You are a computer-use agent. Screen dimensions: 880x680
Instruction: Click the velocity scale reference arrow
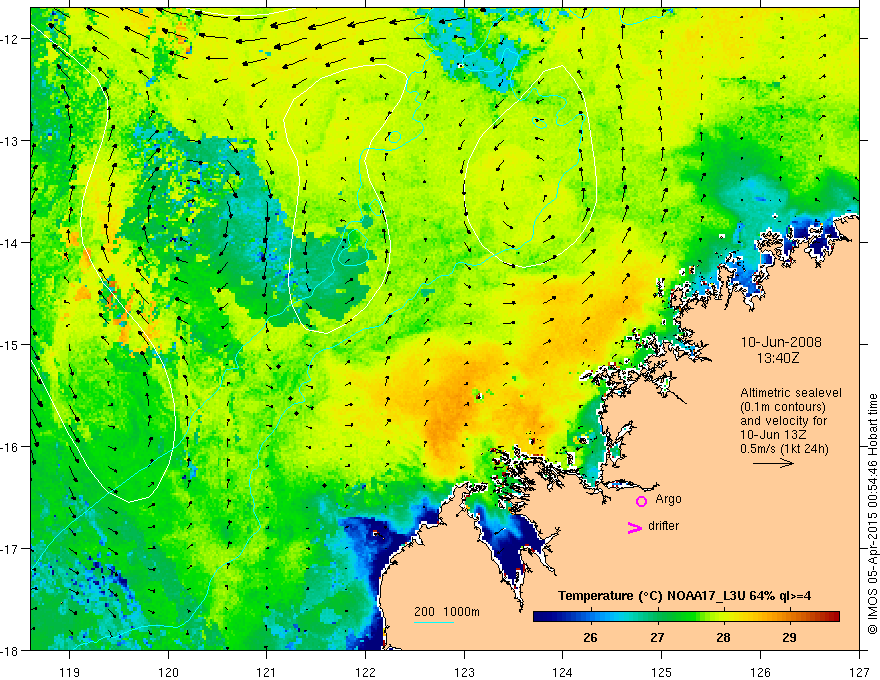tap(773, 463)
